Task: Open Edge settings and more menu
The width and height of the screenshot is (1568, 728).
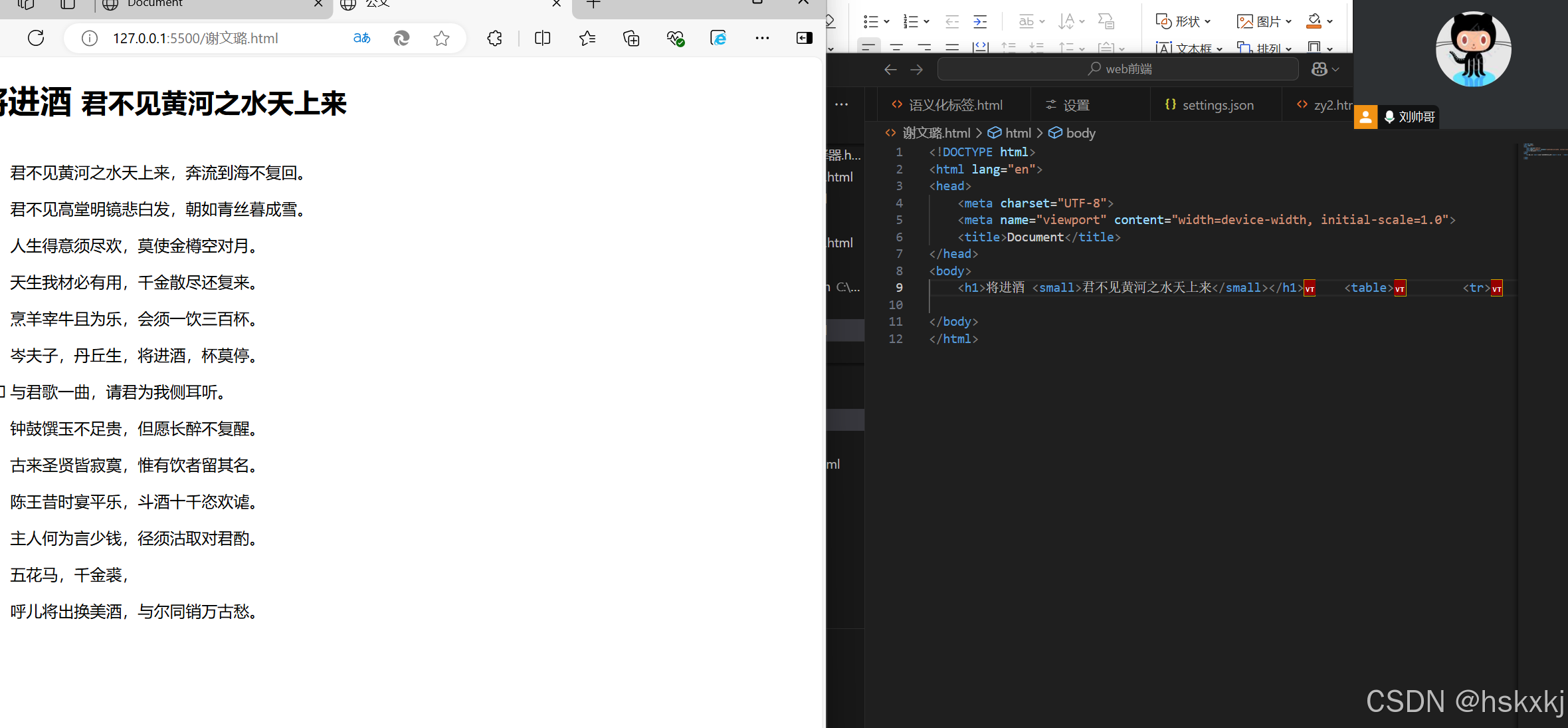Action: pyautogui.click(x=762, y=39)
